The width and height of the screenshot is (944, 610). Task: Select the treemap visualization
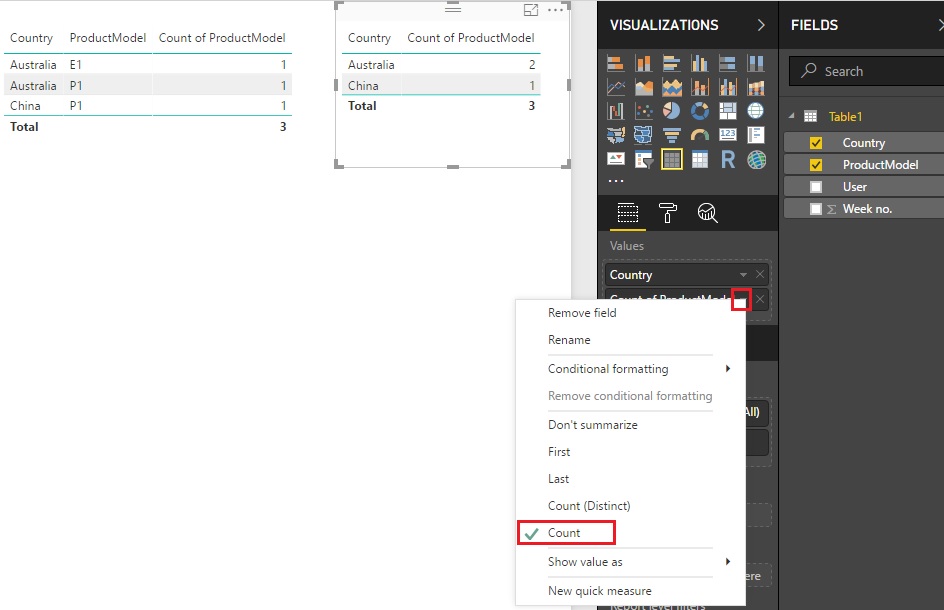coord(727,111)
